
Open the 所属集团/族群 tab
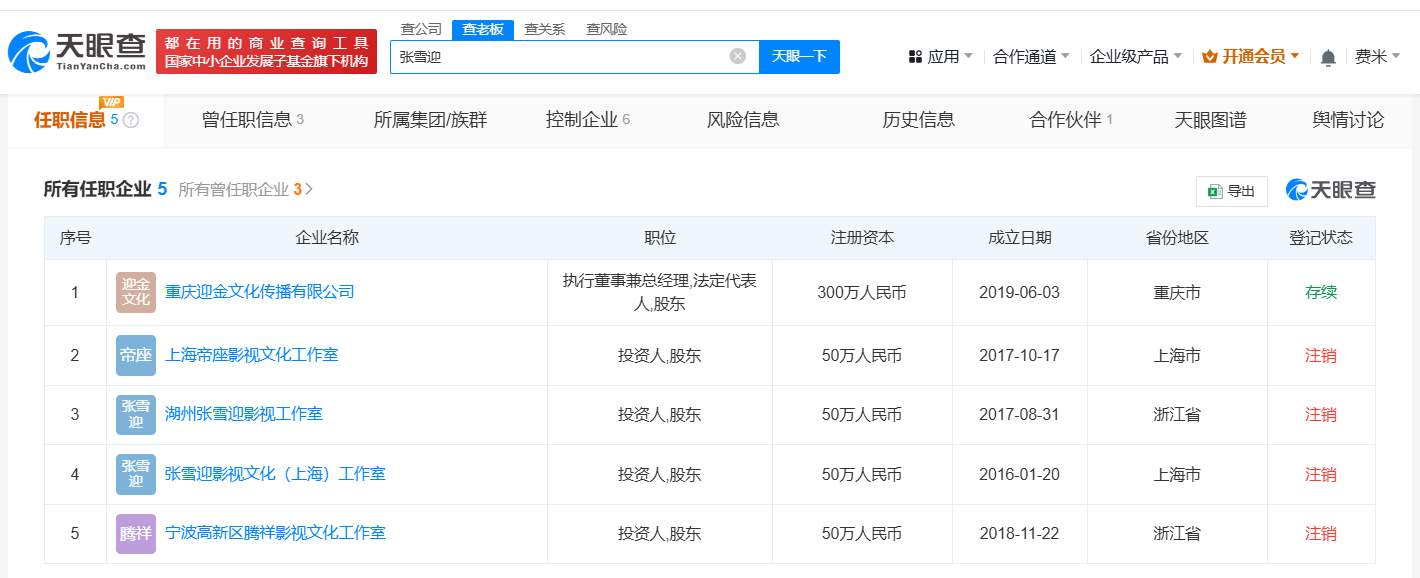point(430,120)
